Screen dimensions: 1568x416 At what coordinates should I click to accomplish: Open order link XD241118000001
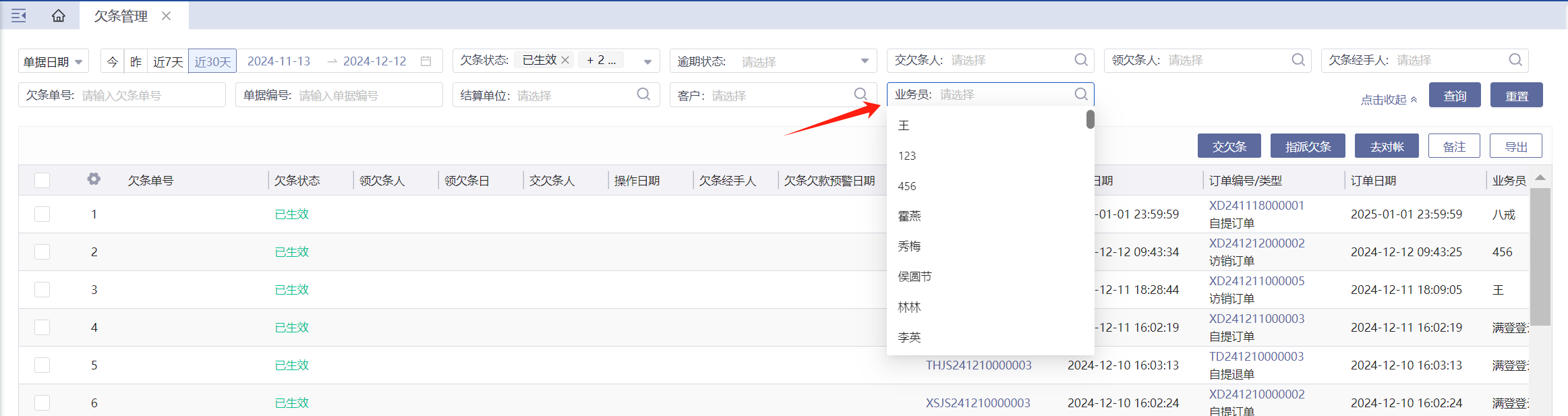1256,206
